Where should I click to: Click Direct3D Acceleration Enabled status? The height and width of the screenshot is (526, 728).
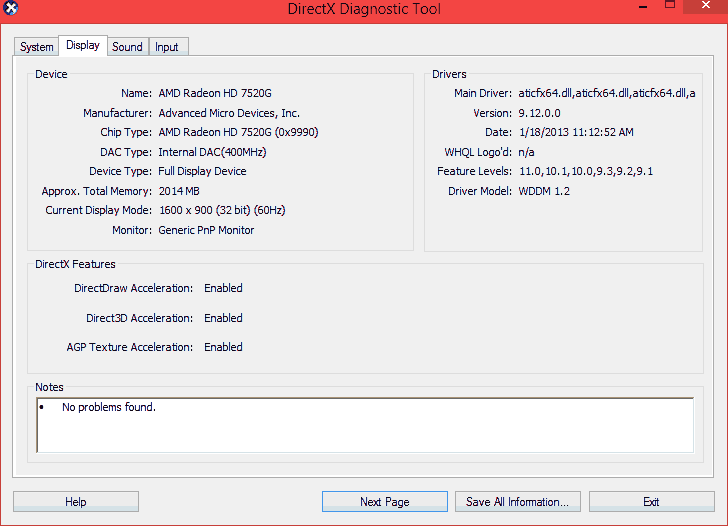coord(223,318)
